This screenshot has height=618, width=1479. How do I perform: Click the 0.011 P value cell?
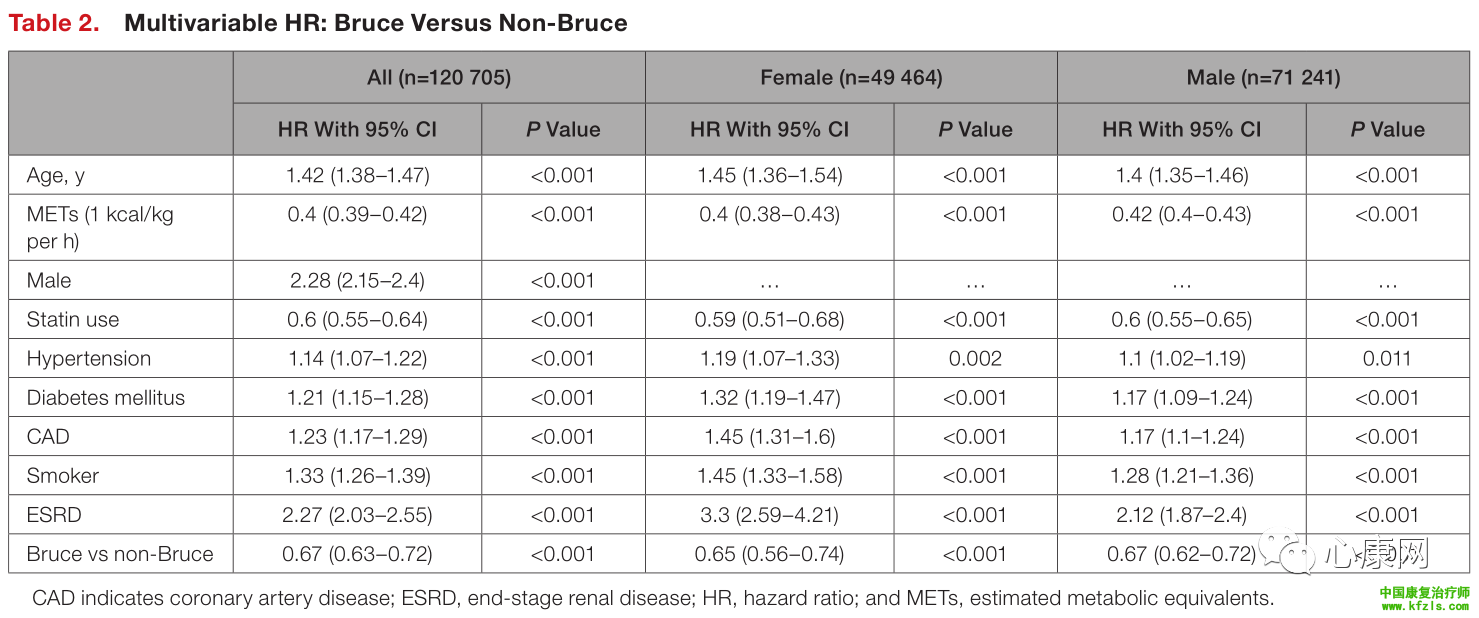[1387, 359]
